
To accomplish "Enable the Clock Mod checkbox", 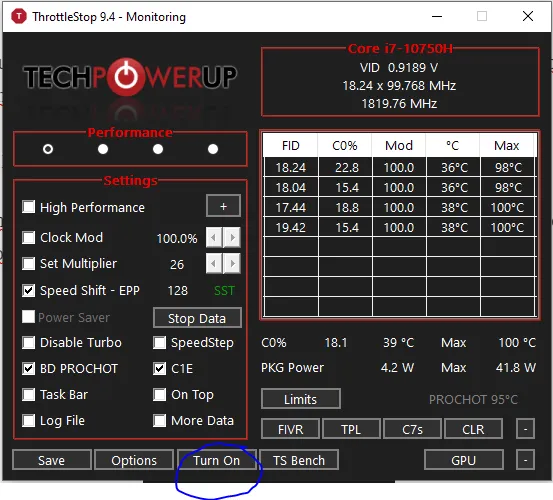I will pyautogui.click(x=29, y=238).
